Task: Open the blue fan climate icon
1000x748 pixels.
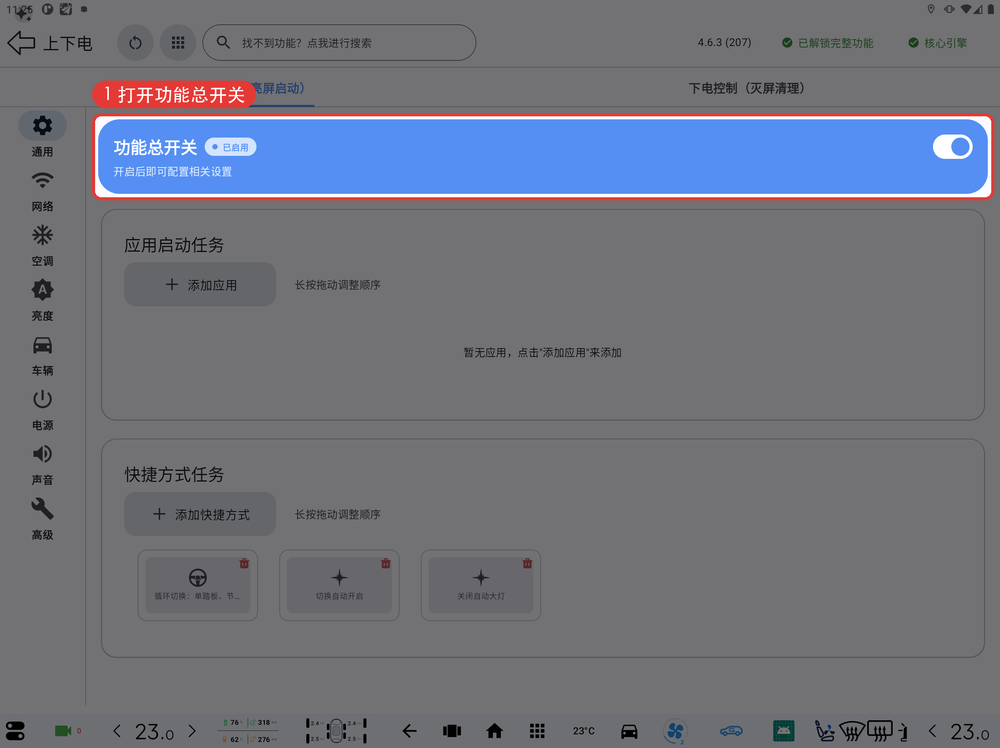Action: pos(675,731)
